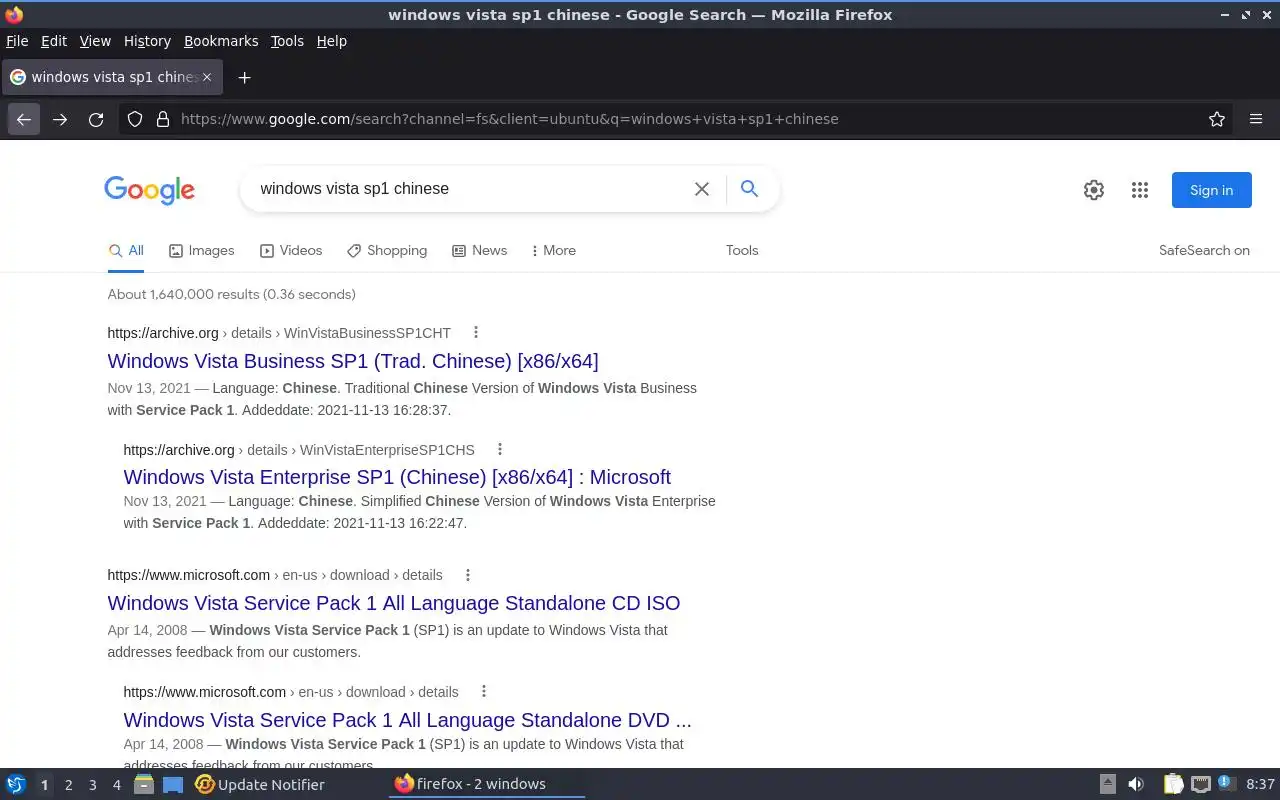This screenshot has height=800, width=1280.
Task: Open the Help menu
Action: [332, 41]
